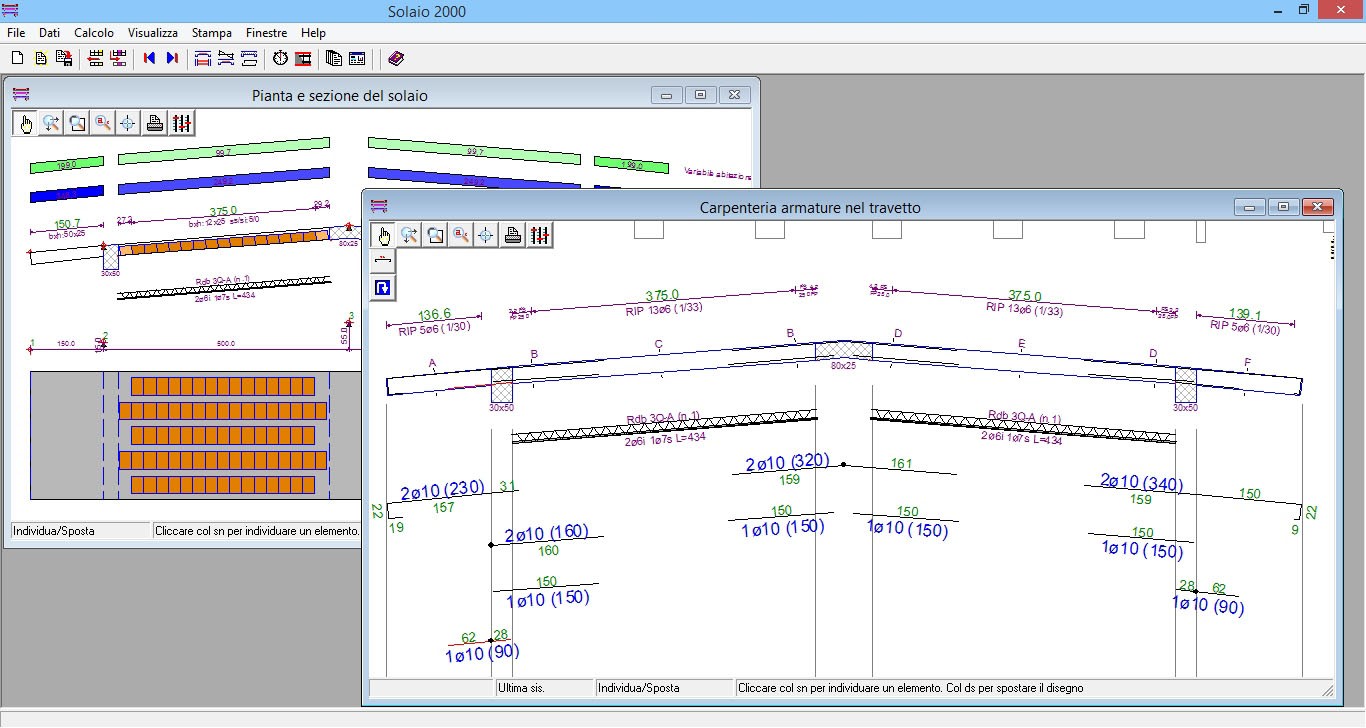Viewport: 1366px width, 728px height.
Task: Open the Visualizza menu
Action: click(x=153, y=33)
